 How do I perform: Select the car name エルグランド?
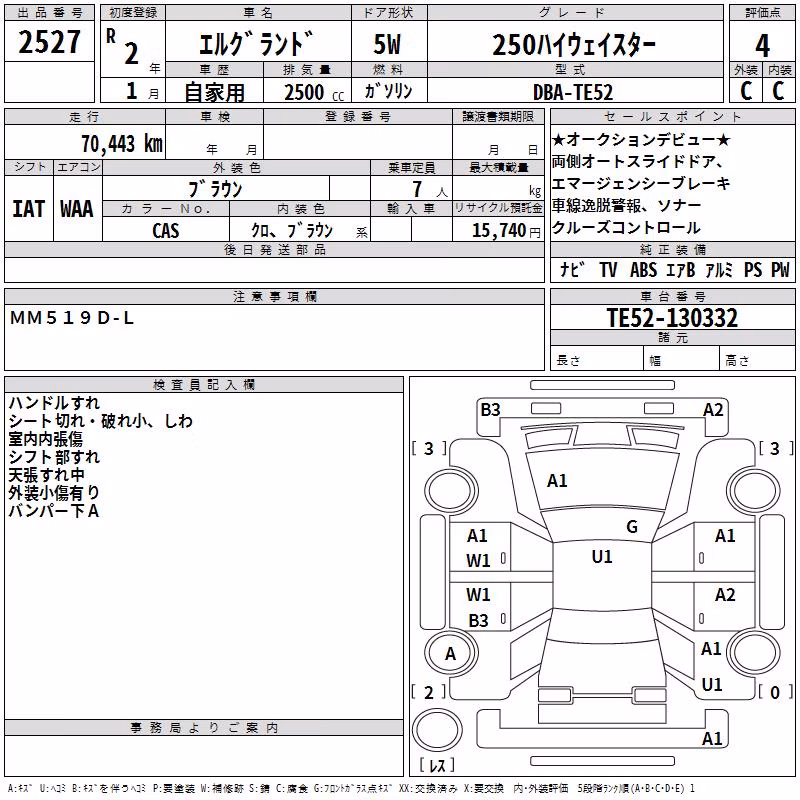point(255,44)
